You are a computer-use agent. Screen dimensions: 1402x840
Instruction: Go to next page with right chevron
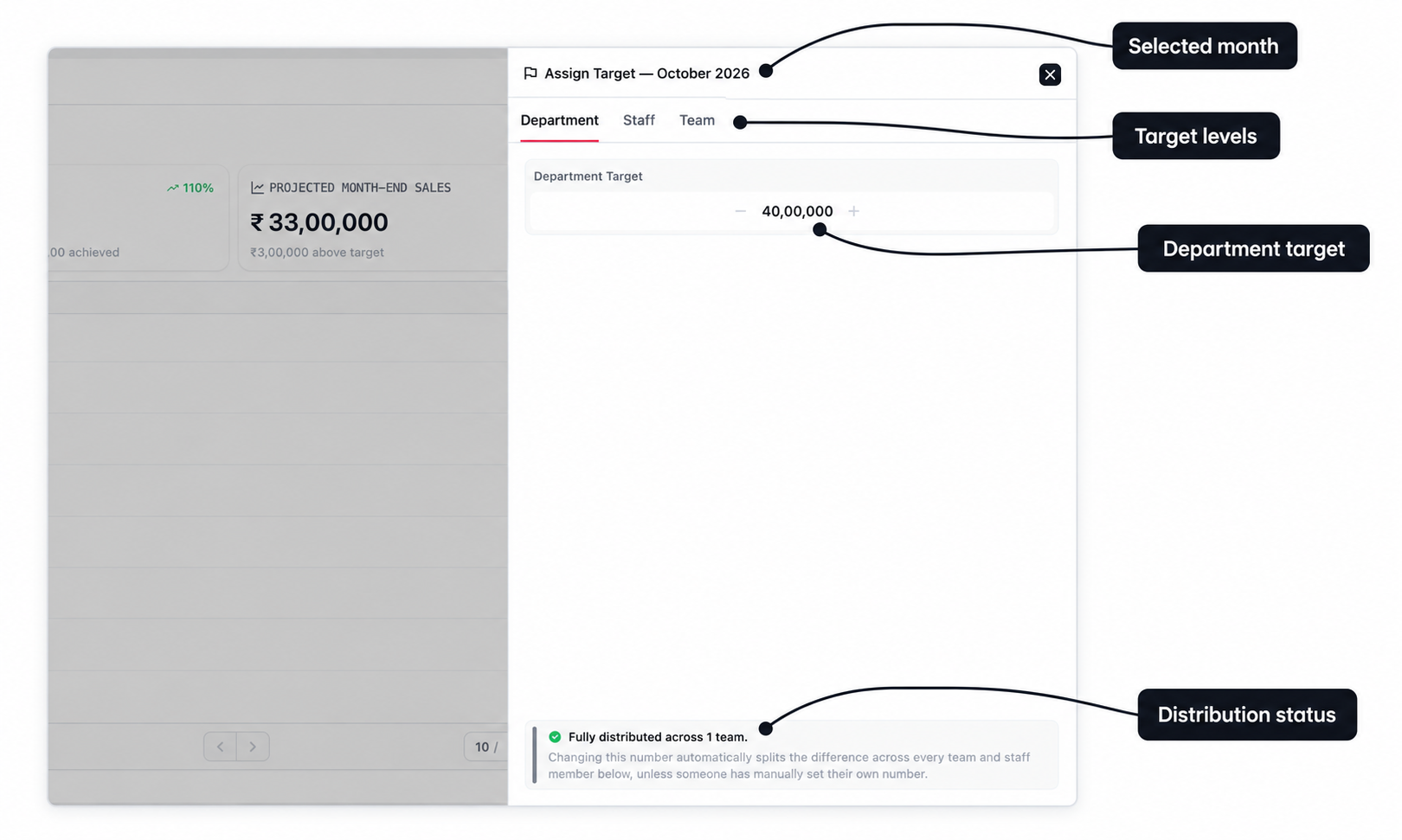(253, 747)
